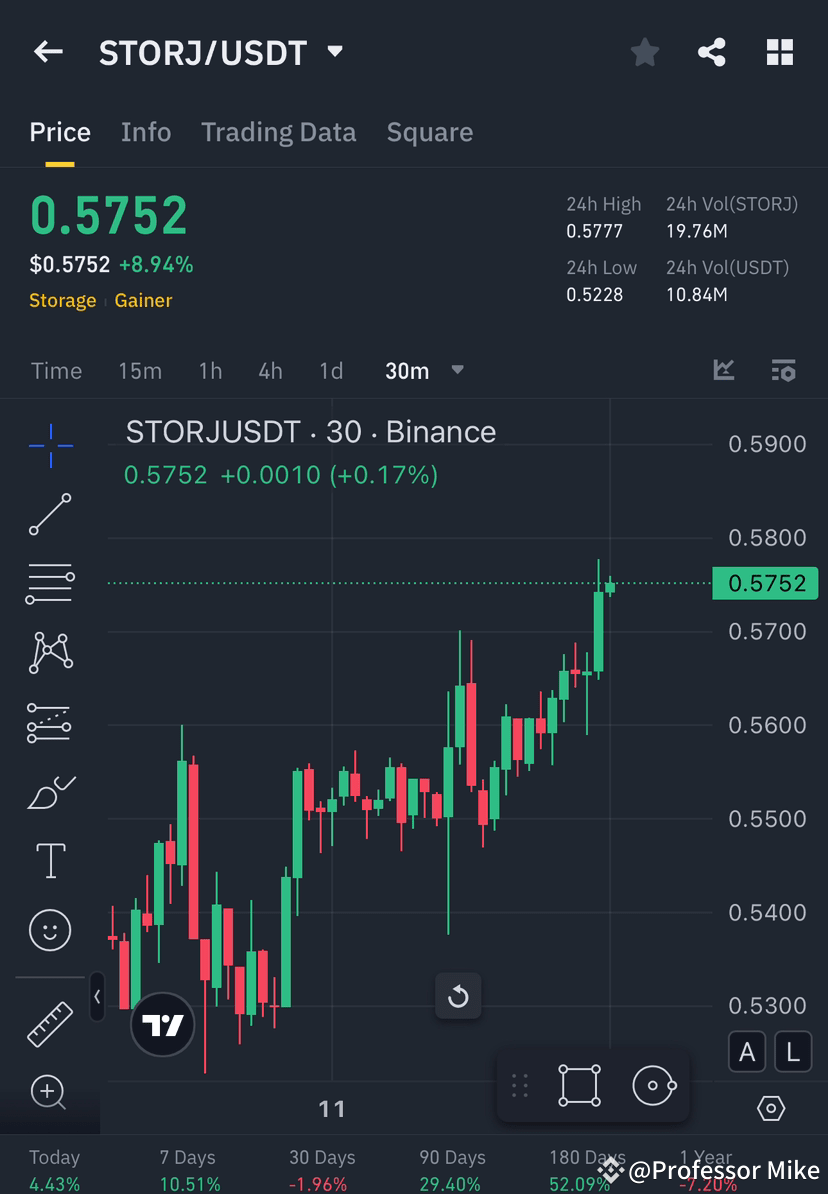Select the crosshair cursor tool
Viewport: 828px width, 1194px height.
pos(50,446)
